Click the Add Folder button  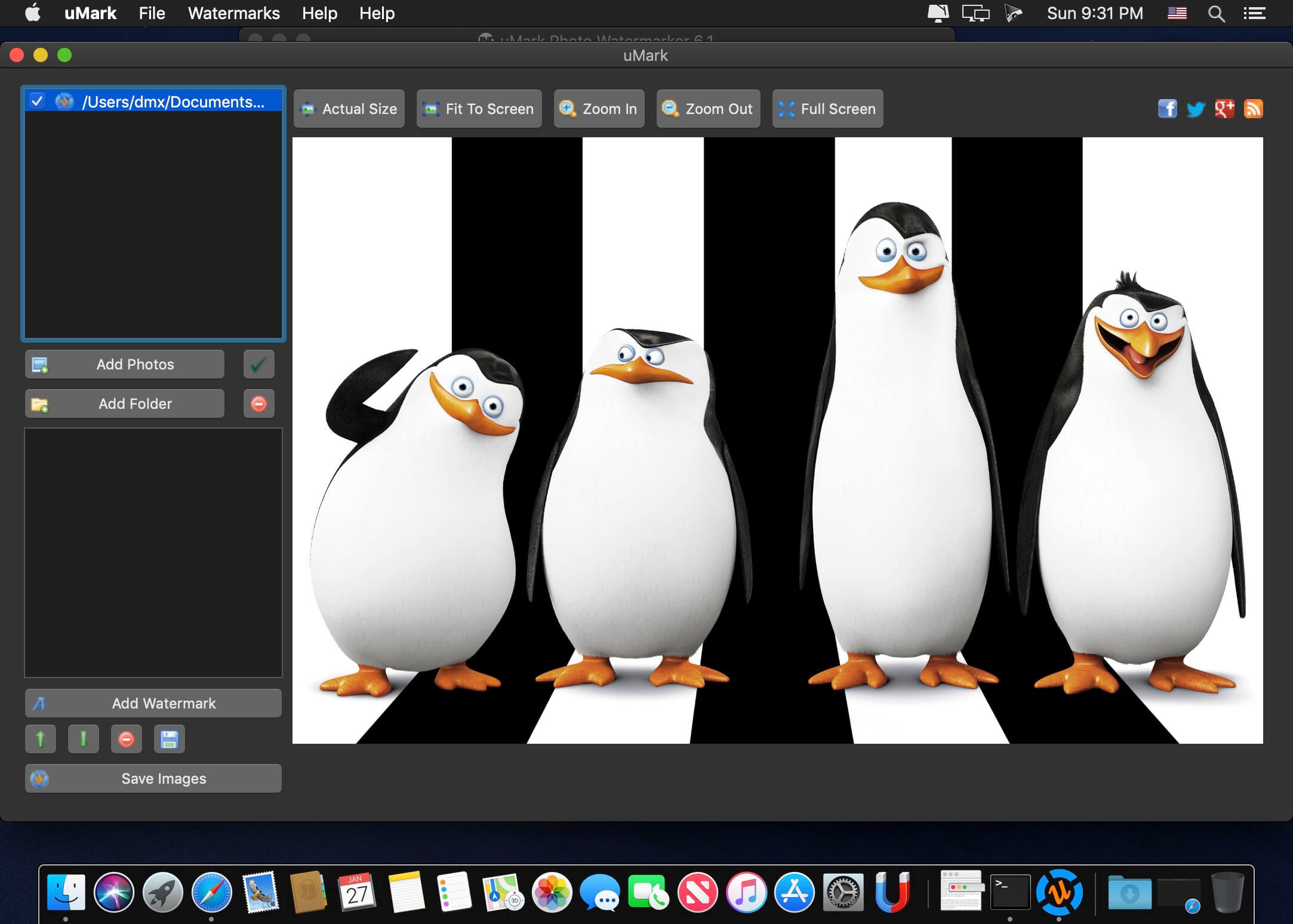(x=125, y=404)
